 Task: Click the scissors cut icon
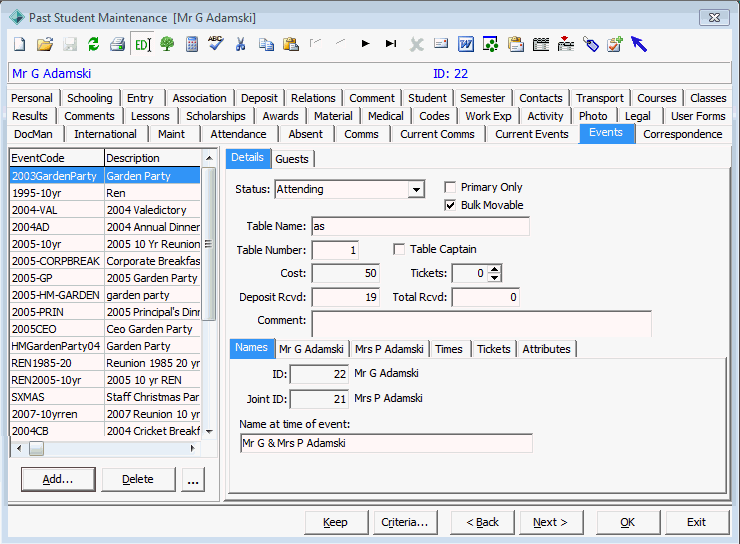pyautogui.click(x=241, y=44)
